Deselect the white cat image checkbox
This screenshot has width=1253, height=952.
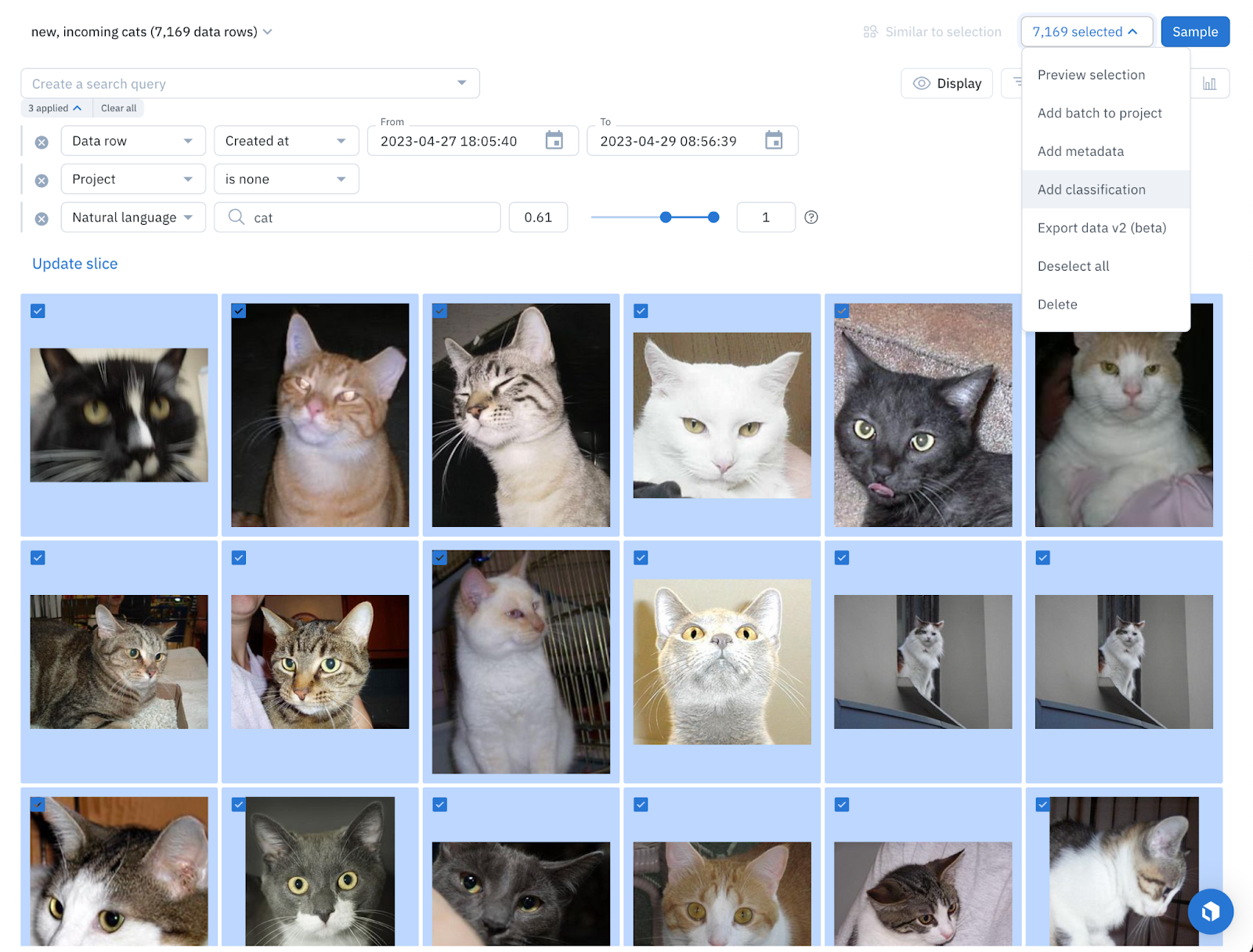(x=641, y=311)
